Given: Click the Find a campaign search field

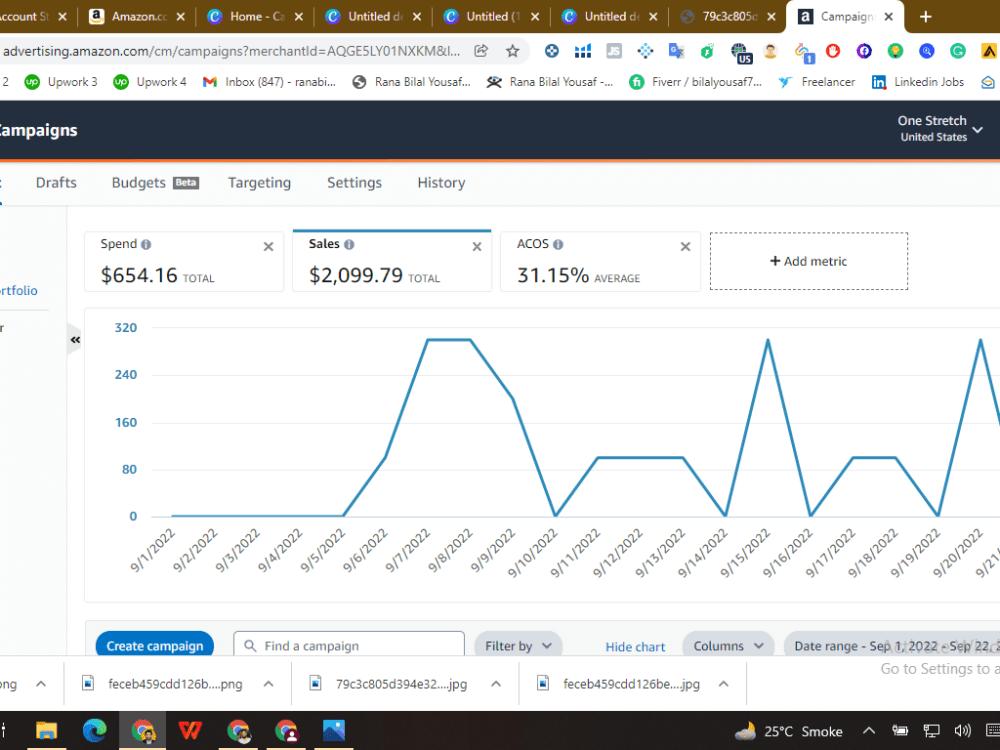Looking at the screenshot, I should (349, 645).
